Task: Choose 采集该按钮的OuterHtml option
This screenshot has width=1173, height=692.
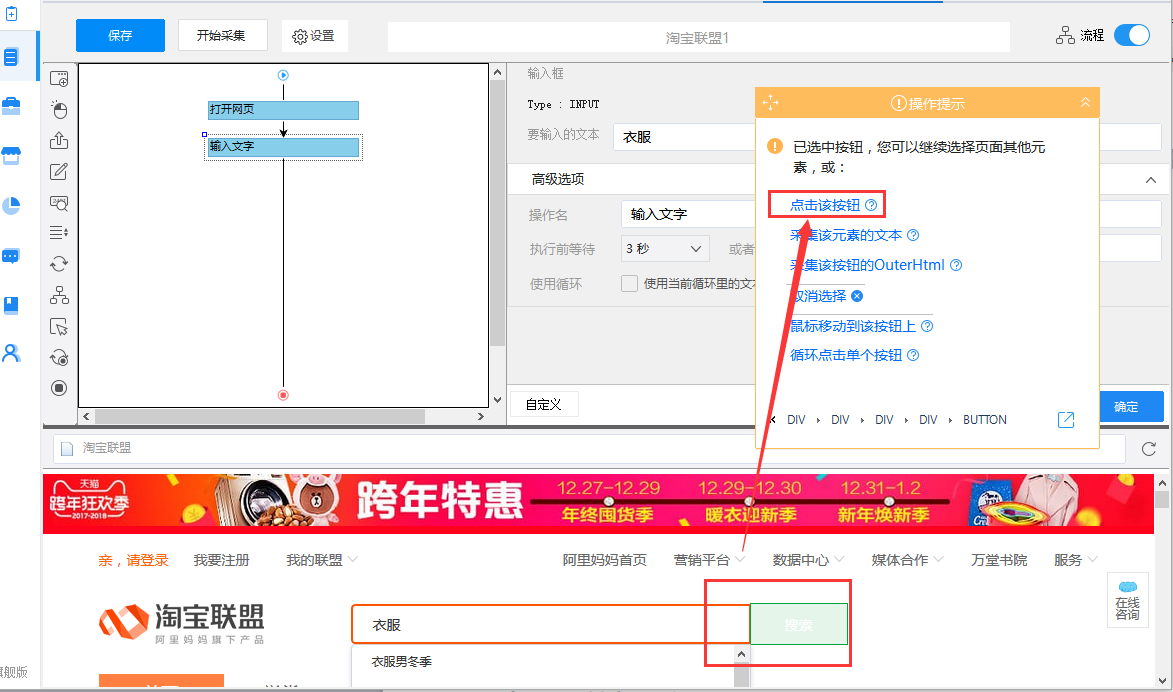Action: tap(868, 265)
